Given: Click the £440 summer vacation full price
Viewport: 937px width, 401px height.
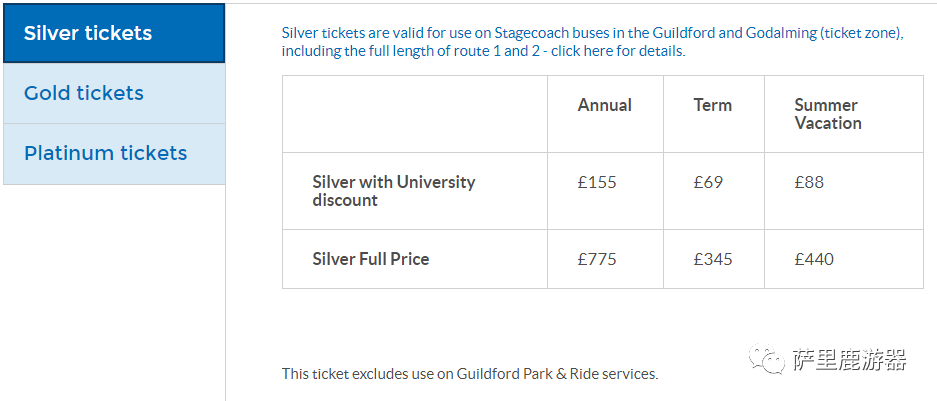Looking at the screenshot, I should click(814, 259).
